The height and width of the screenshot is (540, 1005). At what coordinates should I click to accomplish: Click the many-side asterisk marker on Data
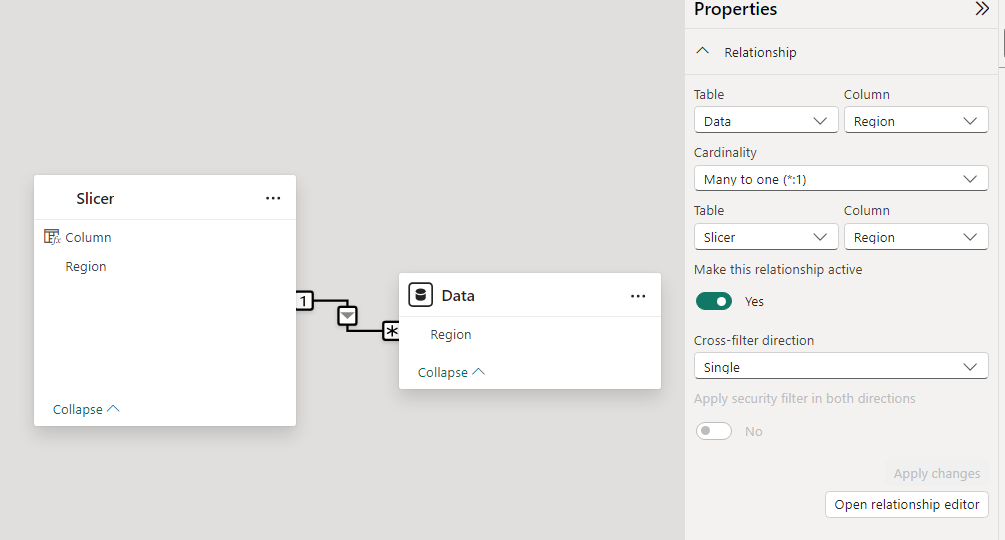[x=391, y=331]
